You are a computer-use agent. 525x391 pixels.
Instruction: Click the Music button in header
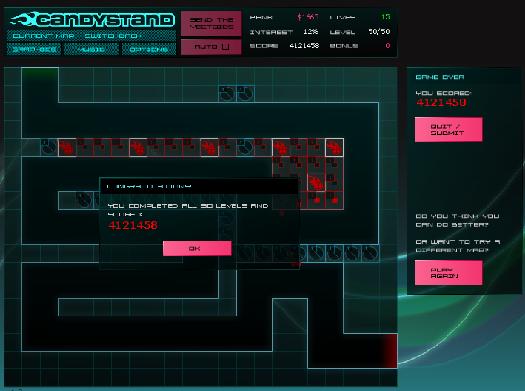pyautogui.click(x=91, y=50)
